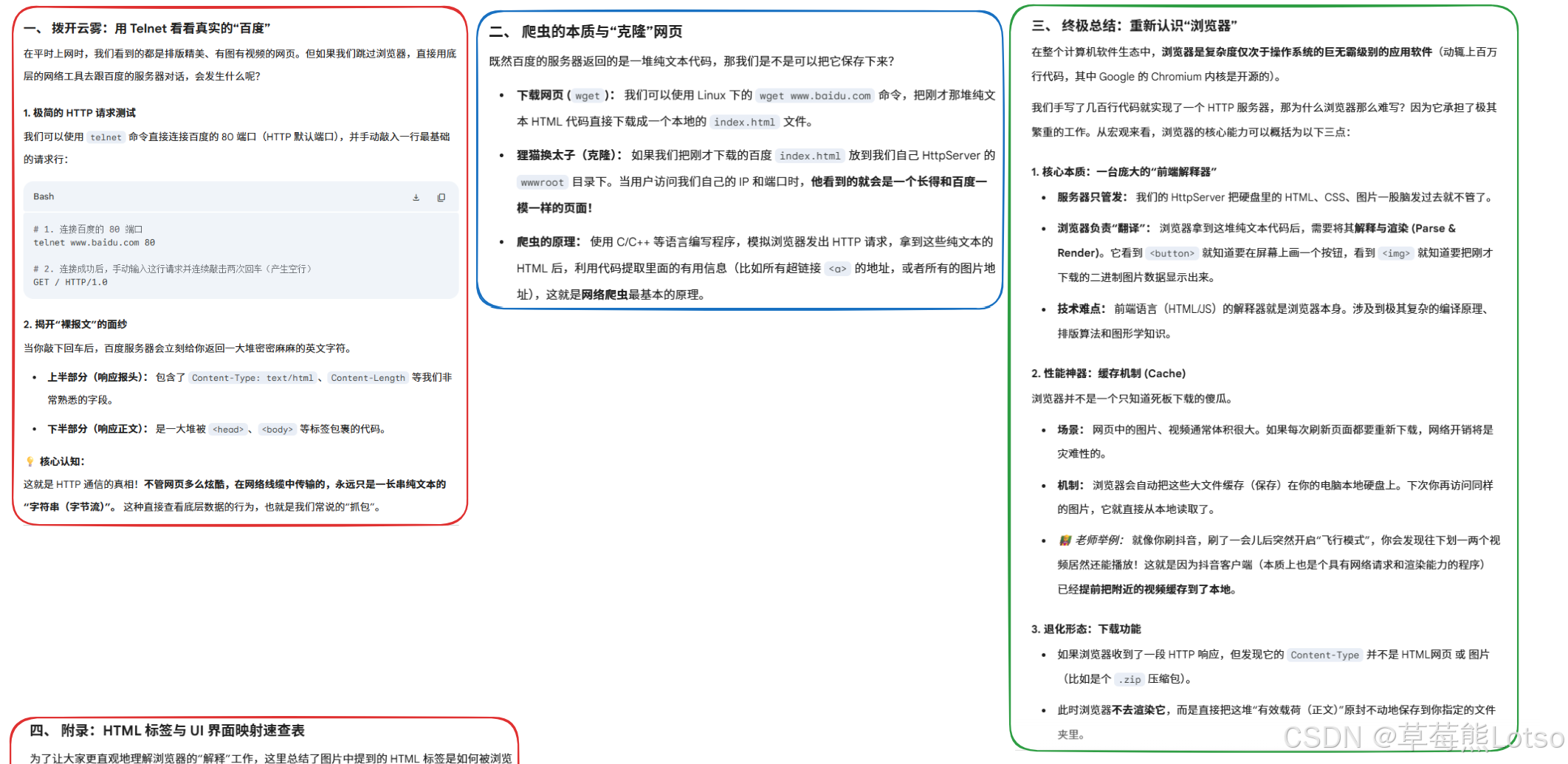Image resolution: width=1568 pixels, height=764 pixels.
Task: Click bullet label '服务器只管发:'
Action: tap(1092, 197)
